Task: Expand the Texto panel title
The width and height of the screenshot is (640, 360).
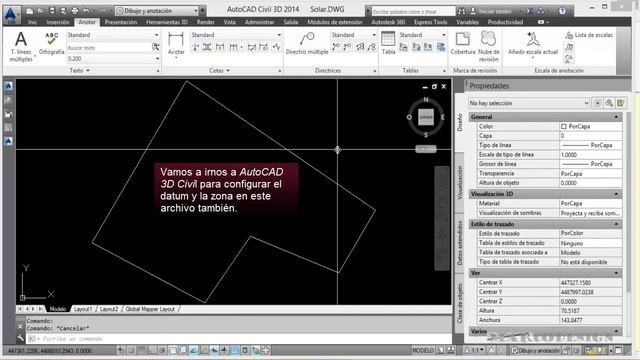Action: pos(79,71)
